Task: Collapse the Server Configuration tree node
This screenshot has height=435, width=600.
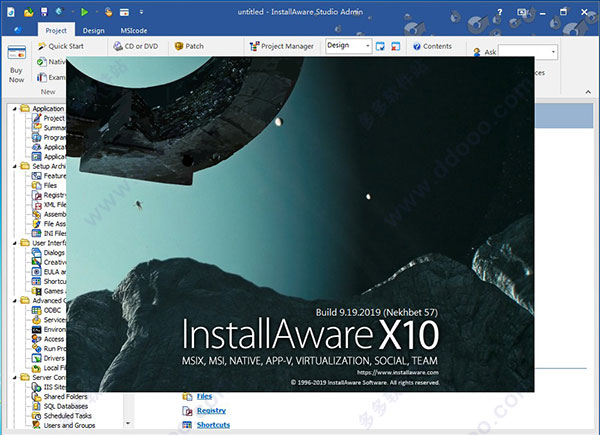Action: tap(15, 377)
